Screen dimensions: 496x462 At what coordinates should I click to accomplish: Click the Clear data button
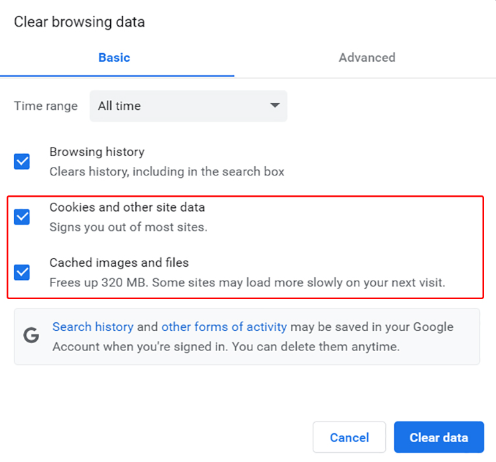click(x=439, y=437)
